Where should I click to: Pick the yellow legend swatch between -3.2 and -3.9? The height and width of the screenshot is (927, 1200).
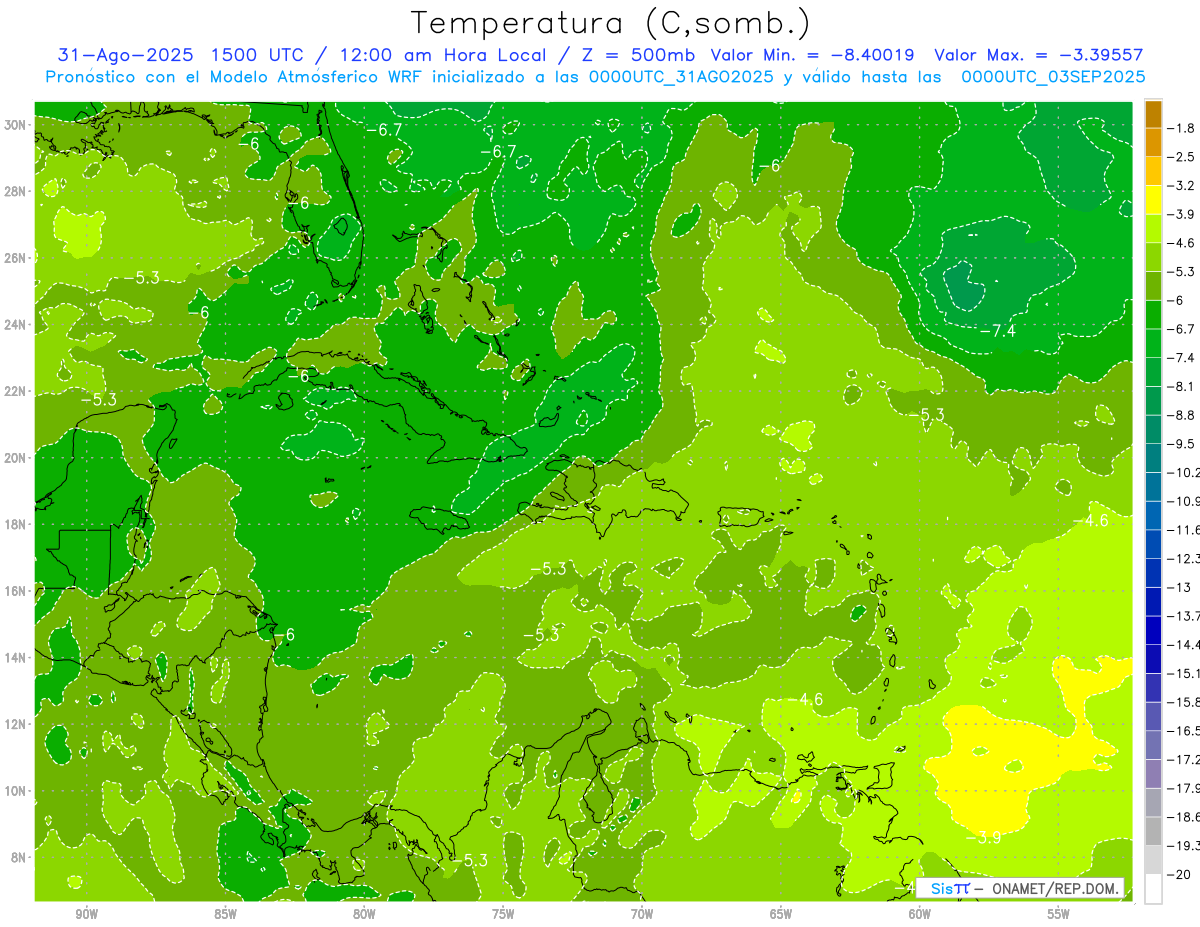(x=1153, y=200)
